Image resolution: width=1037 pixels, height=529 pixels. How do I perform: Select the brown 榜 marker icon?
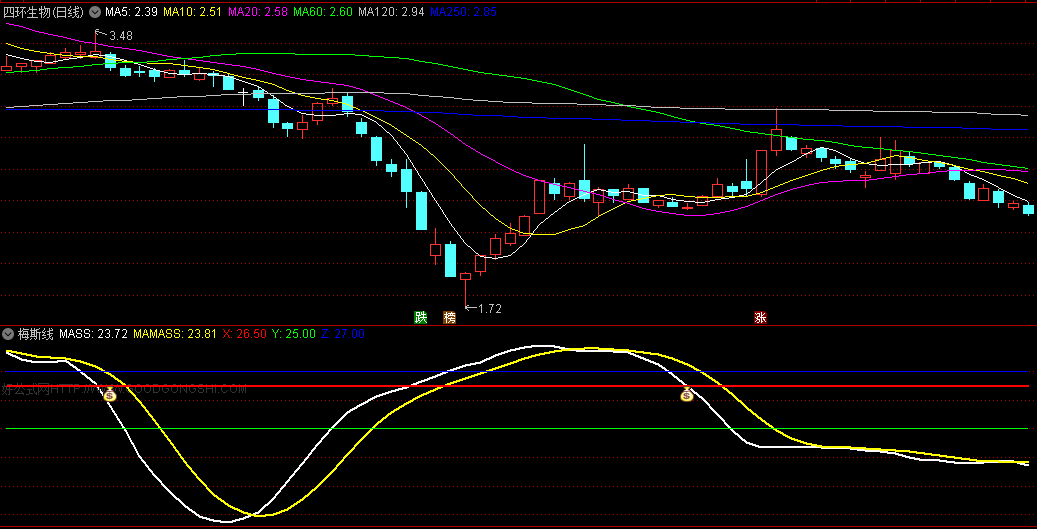click(x=449, y=318)
